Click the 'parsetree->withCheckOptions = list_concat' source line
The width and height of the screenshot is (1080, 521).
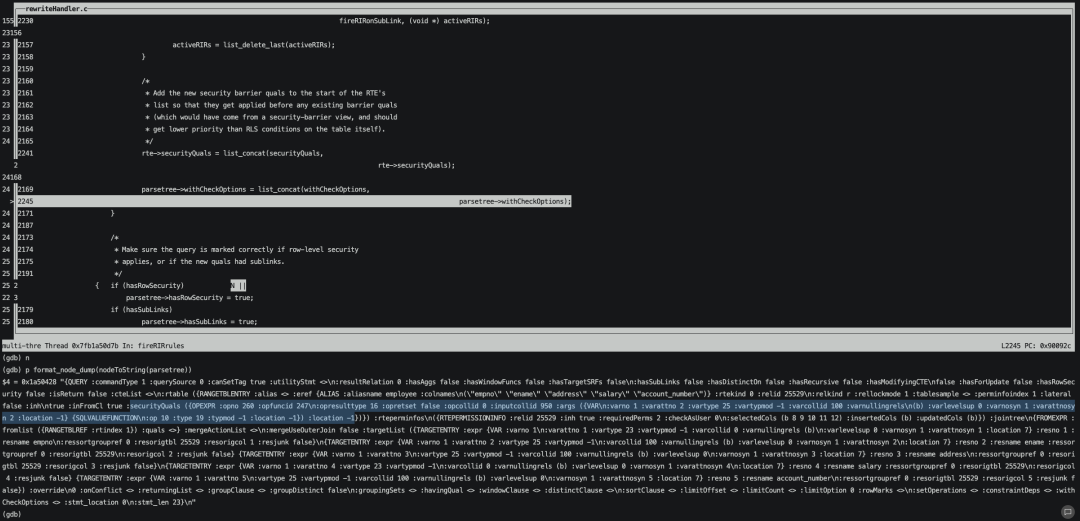[256, 189]
